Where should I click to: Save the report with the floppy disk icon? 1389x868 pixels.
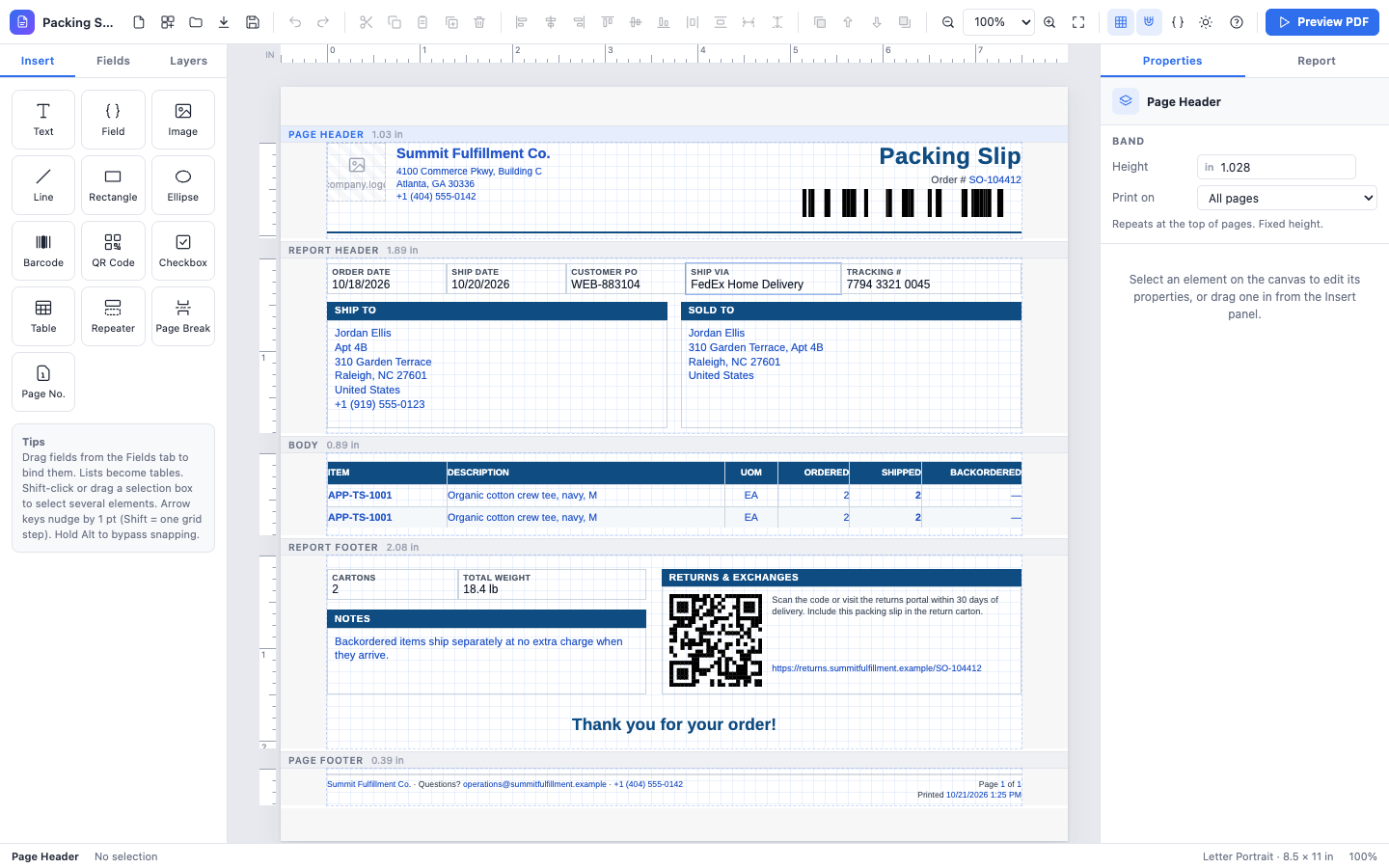[x=253, y=22]
